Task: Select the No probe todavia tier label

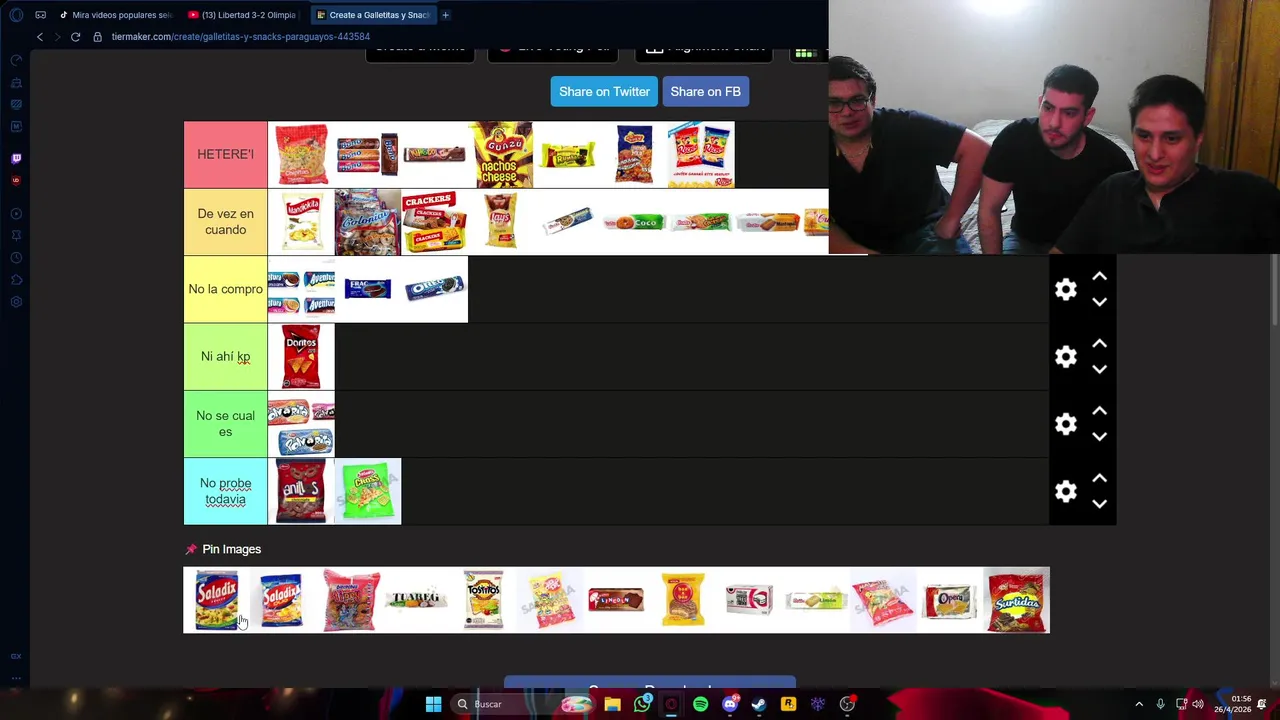Action: tap(225, 491)
